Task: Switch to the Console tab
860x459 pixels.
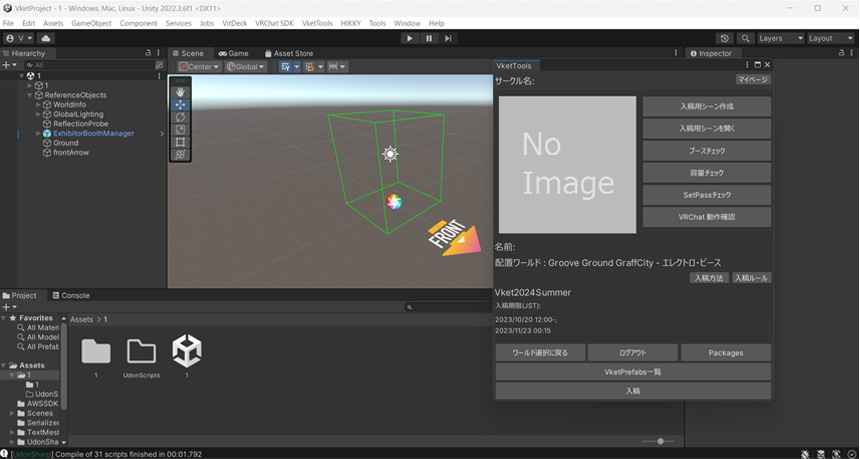Action: coord(71,295)
